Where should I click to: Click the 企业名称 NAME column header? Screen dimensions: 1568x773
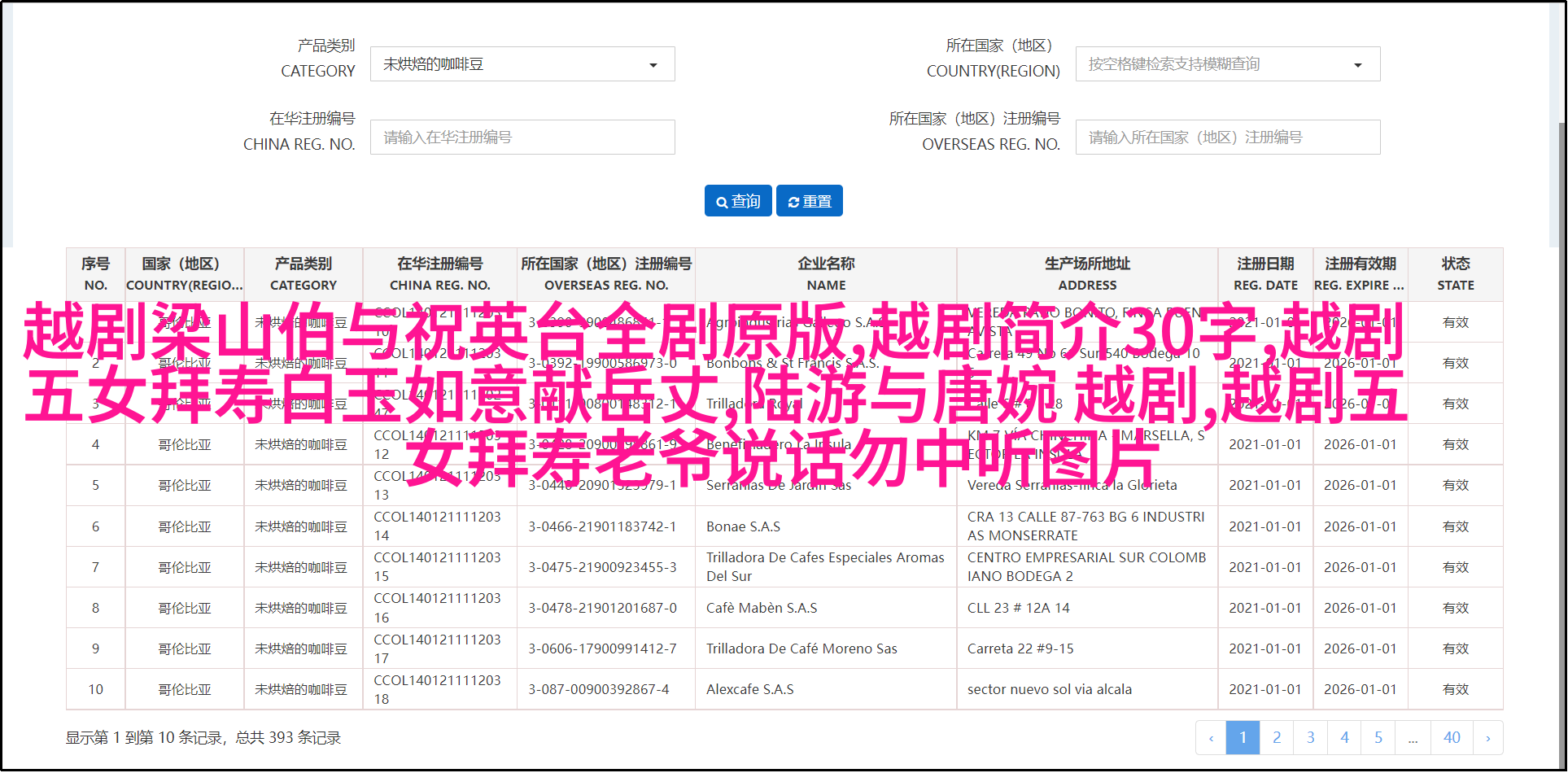[x=825, y=274]
